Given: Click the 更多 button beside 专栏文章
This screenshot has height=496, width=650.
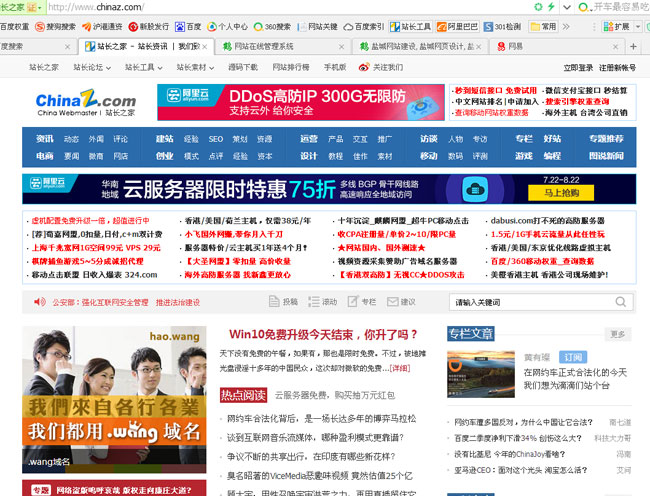Looking at the screenshot, I should tap(618, 334).
